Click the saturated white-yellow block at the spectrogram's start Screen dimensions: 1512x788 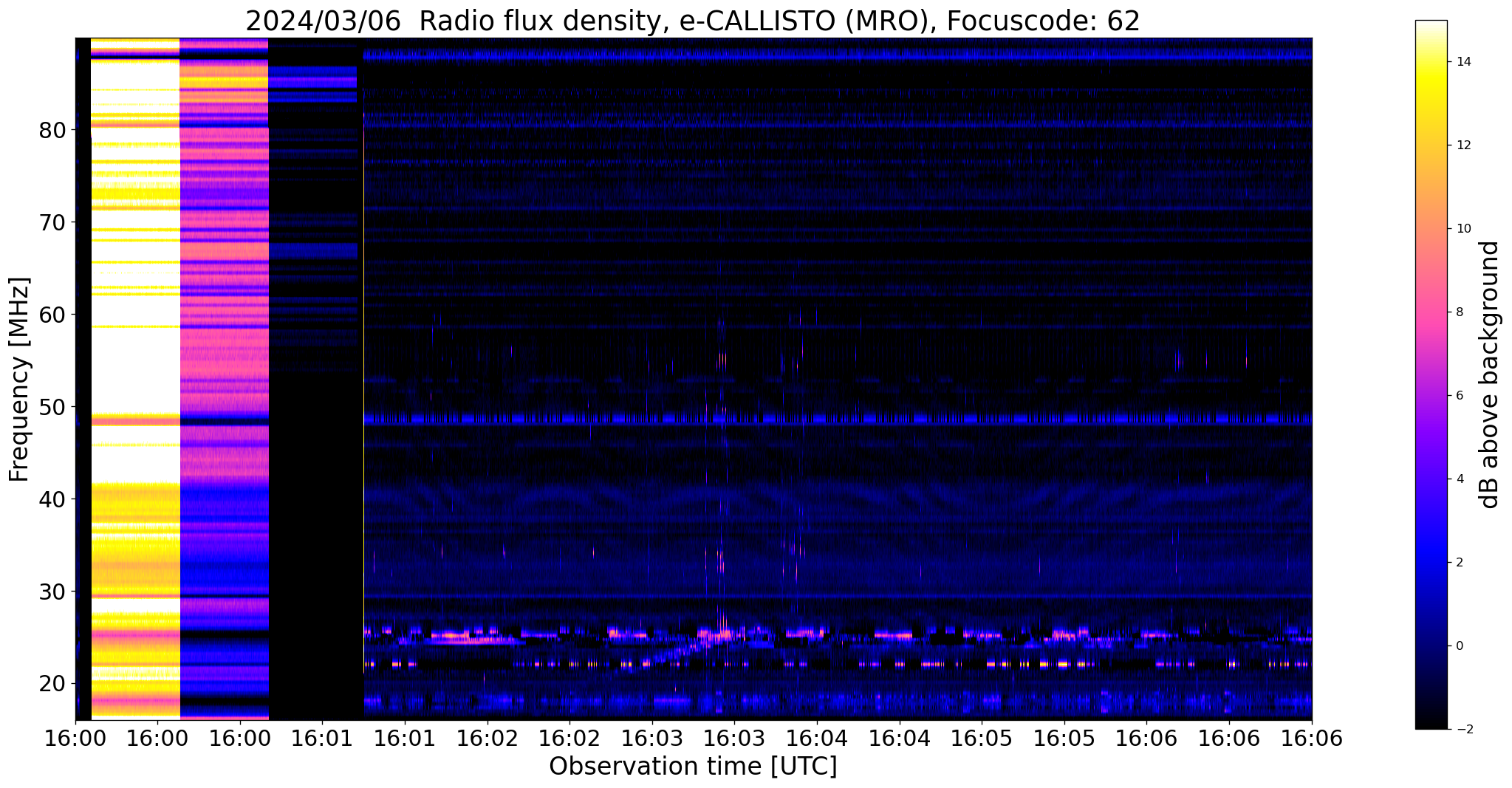135,378
